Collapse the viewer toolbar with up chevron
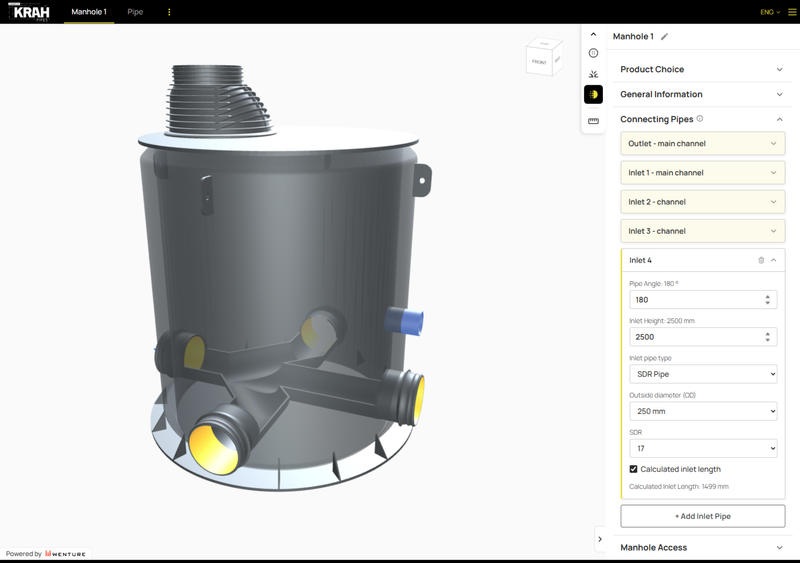This screenshot has width=800, height=563. [593, 34]
